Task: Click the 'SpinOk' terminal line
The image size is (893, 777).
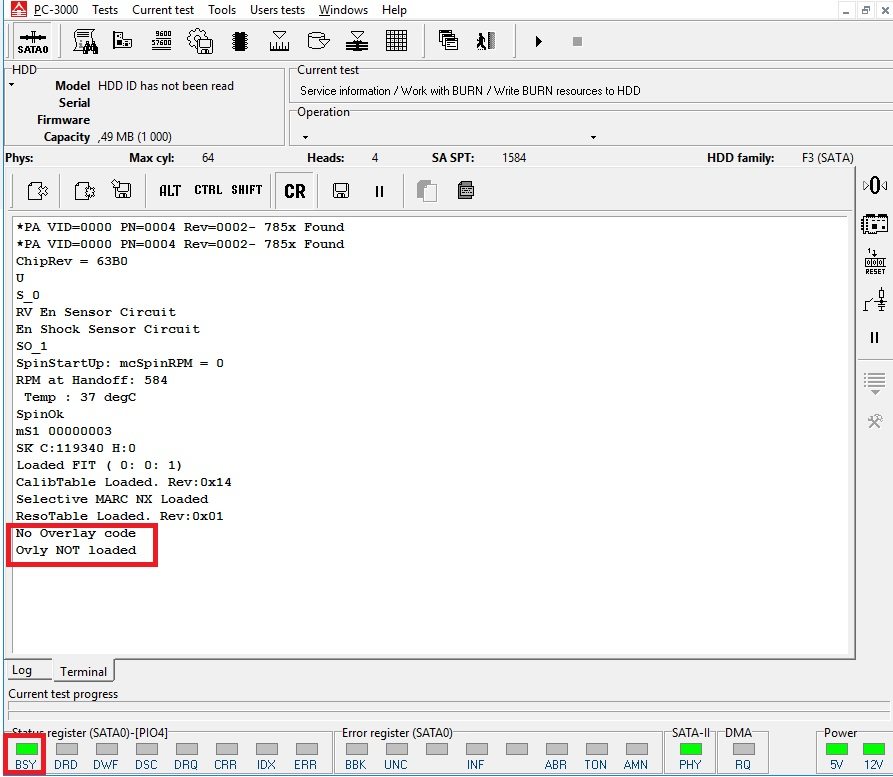Action: [40, 414]
